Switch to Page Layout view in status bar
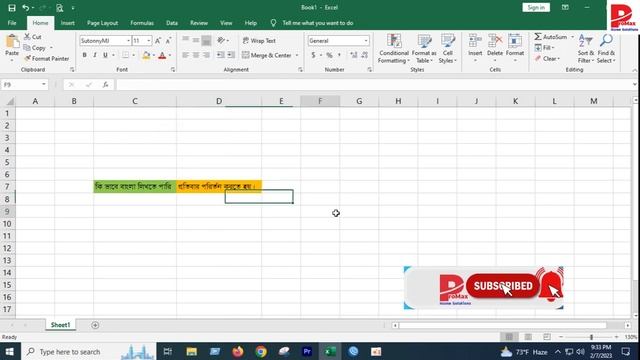The height and width of the screenshot is (360, 640). [x=528, y=337]
